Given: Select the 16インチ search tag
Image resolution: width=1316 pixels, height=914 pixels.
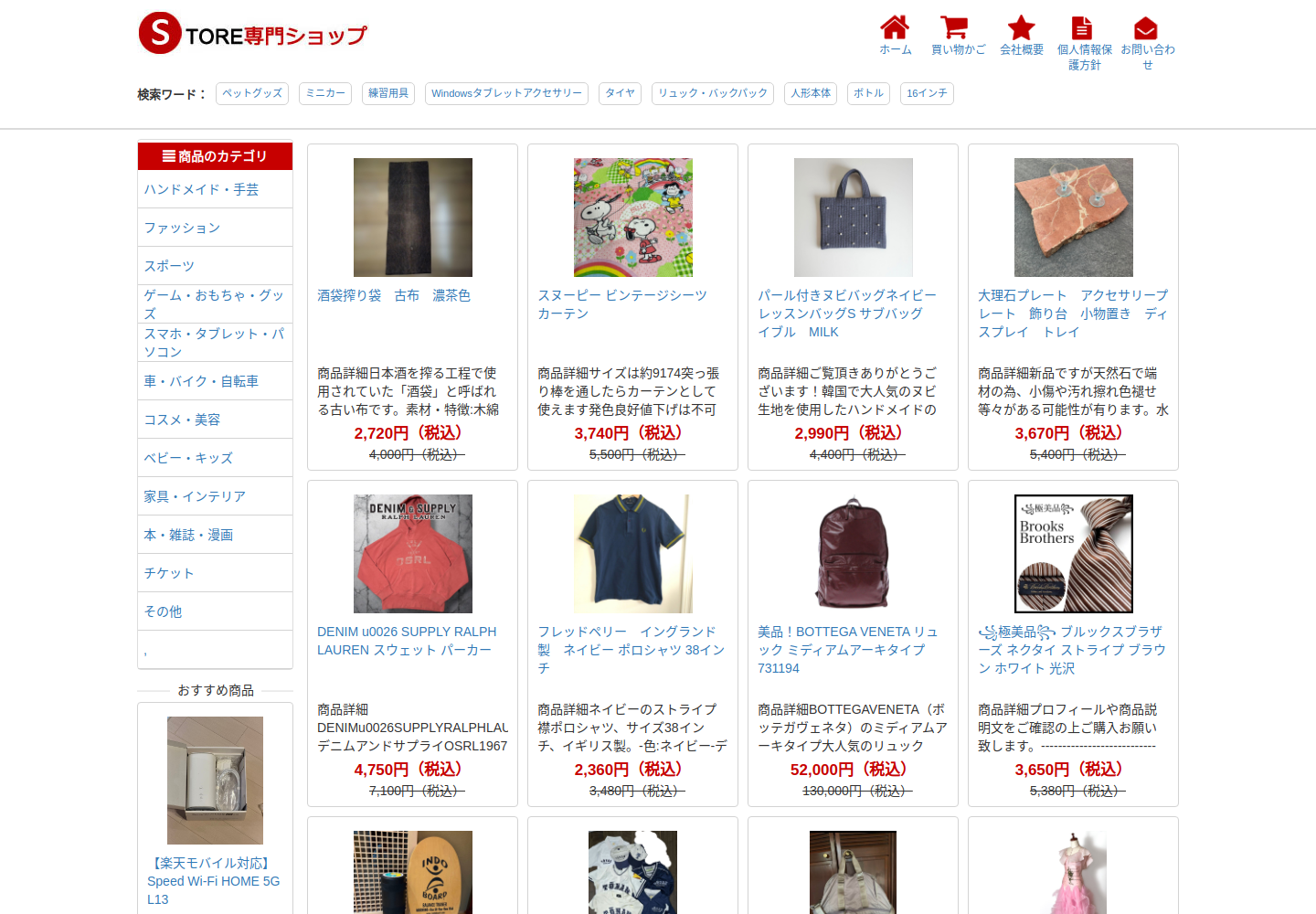Looking at the screenshot, I should click(x=927, y=93).
